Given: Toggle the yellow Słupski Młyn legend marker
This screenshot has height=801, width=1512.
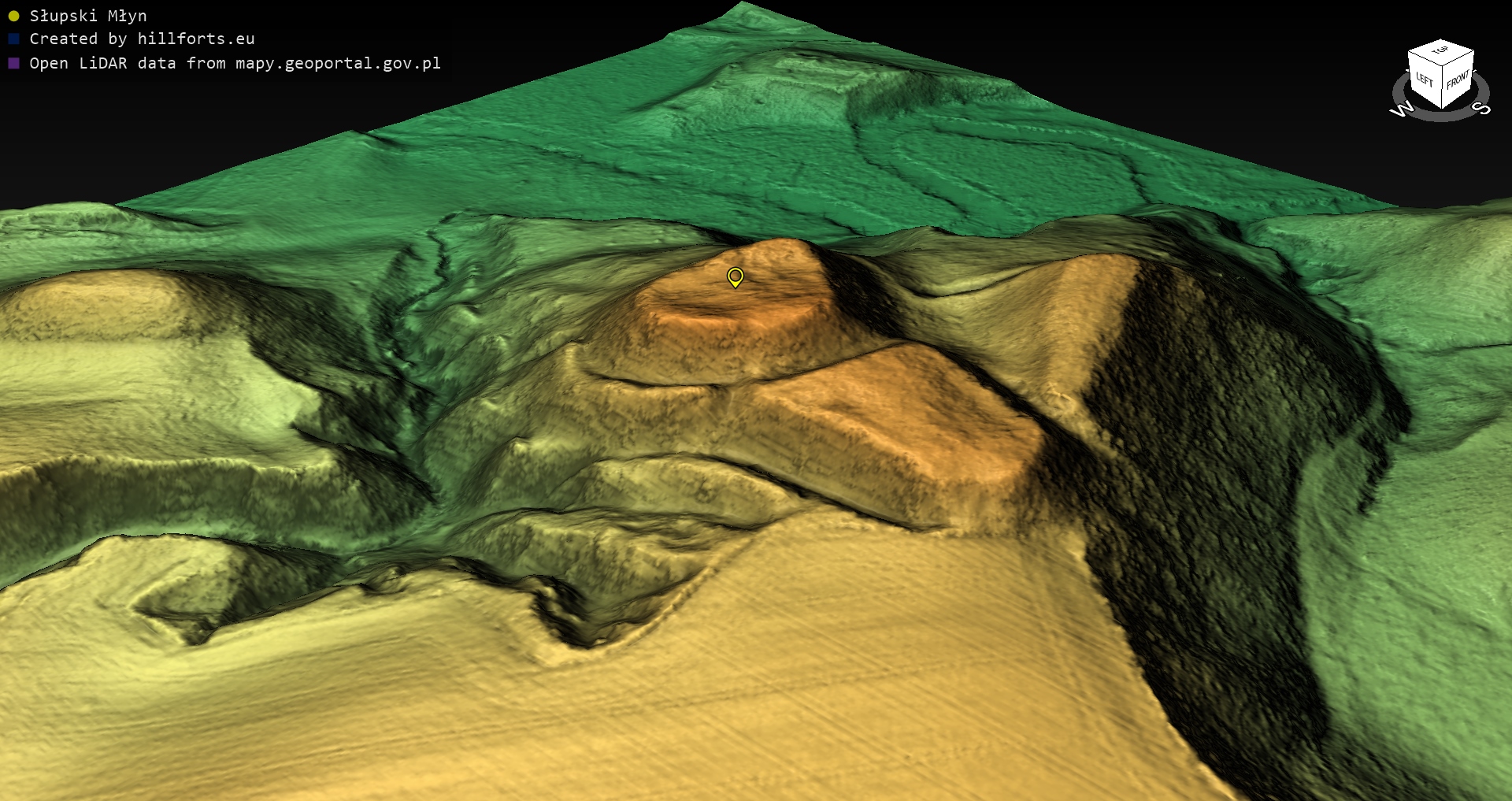Looking at the screenshot, I should click(x=13, y=16).
